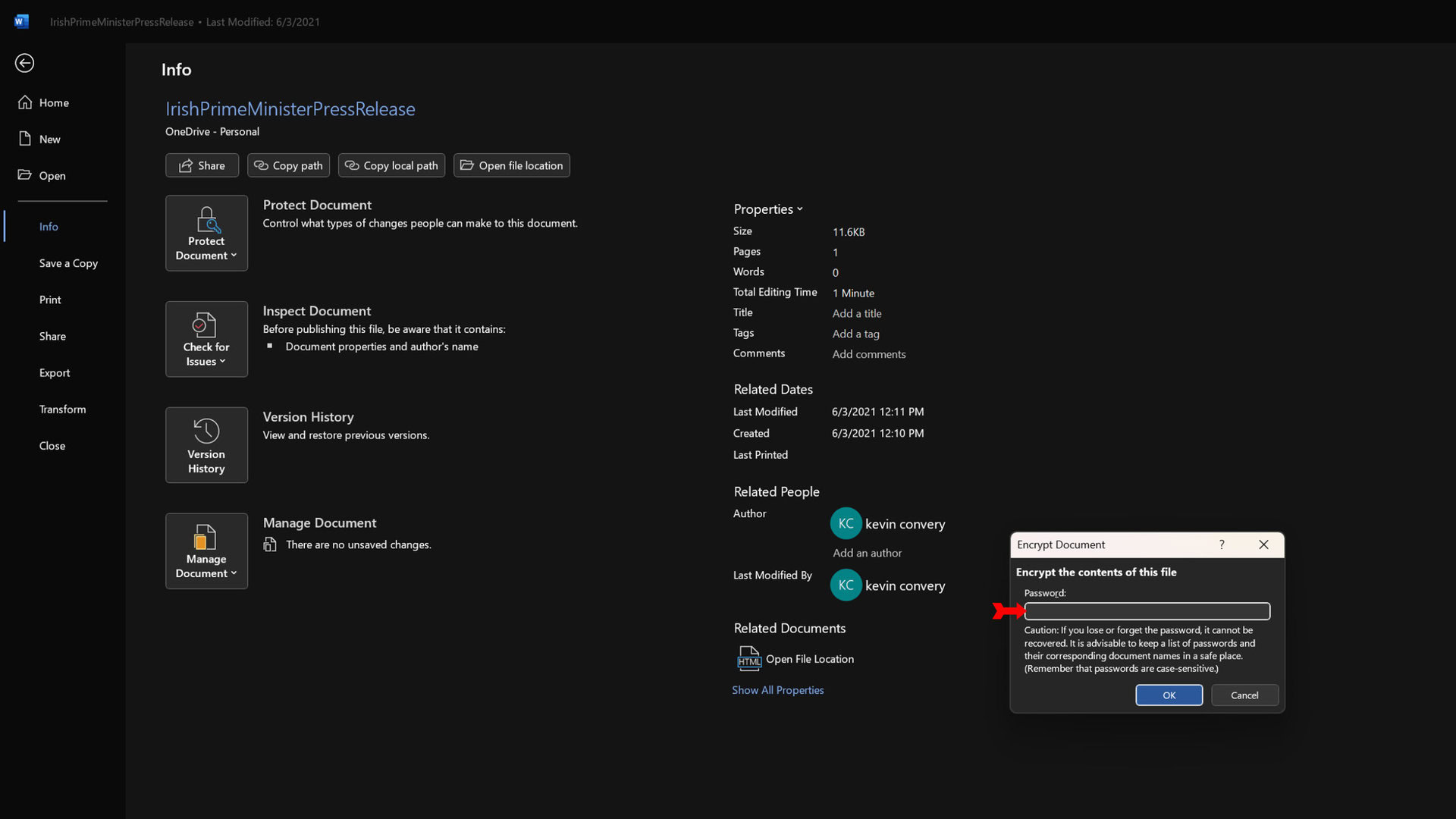1456x819 pixels.
Task: Click OK to confirm encryption password
Action: point(1169,695)
